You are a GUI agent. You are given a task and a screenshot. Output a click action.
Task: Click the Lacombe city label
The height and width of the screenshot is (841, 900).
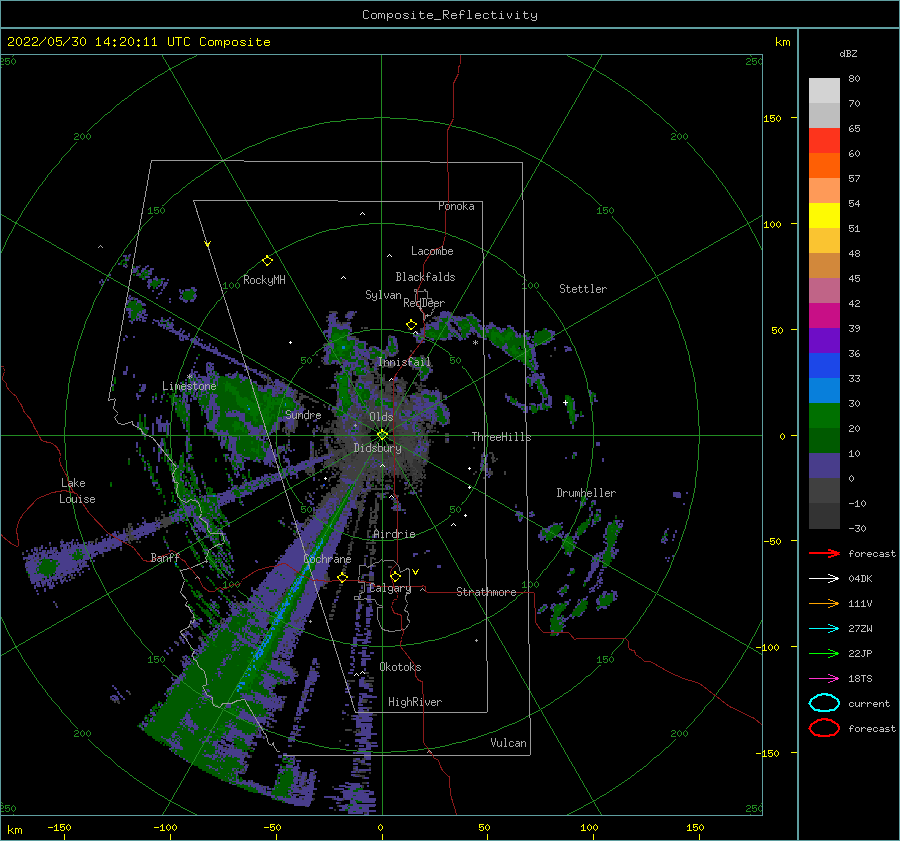coord(432,251)
